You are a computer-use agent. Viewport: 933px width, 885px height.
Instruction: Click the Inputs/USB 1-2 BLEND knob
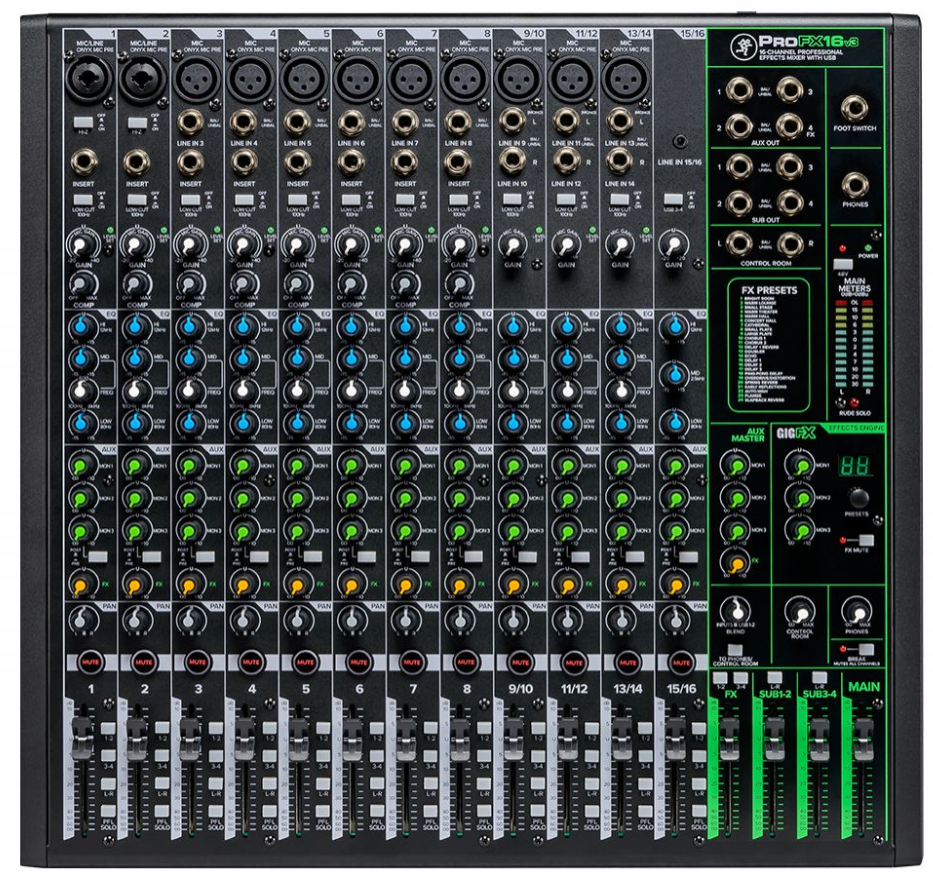point(737,611)
